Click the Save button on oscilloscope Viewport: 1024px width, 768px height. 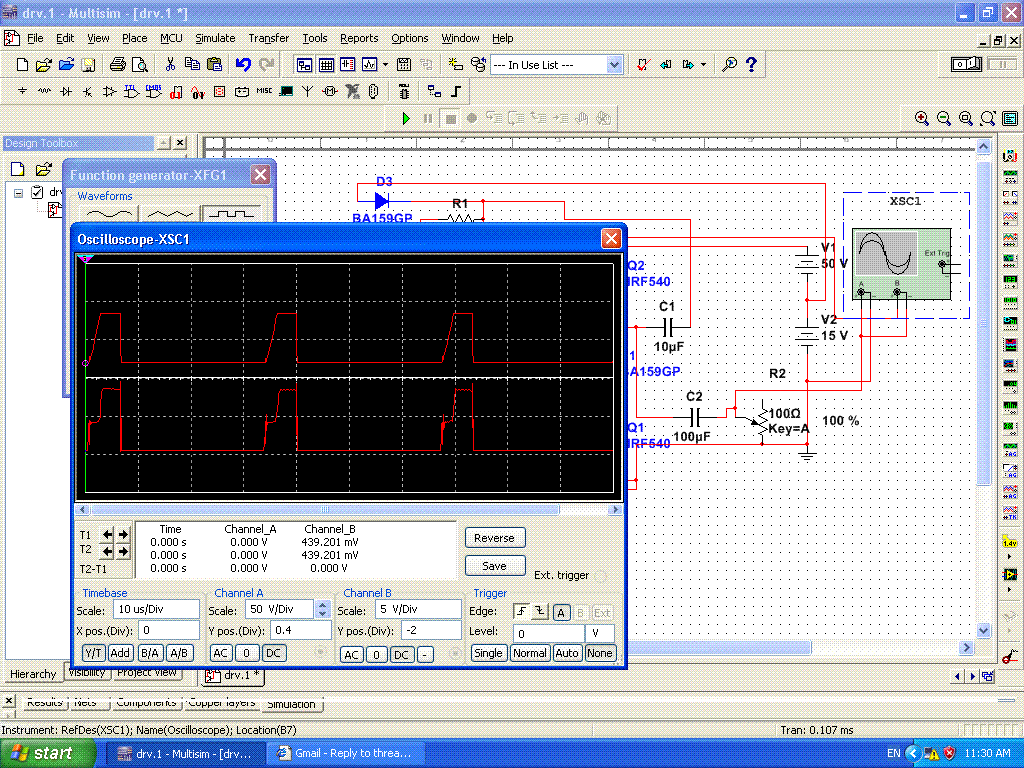(494, 566)
